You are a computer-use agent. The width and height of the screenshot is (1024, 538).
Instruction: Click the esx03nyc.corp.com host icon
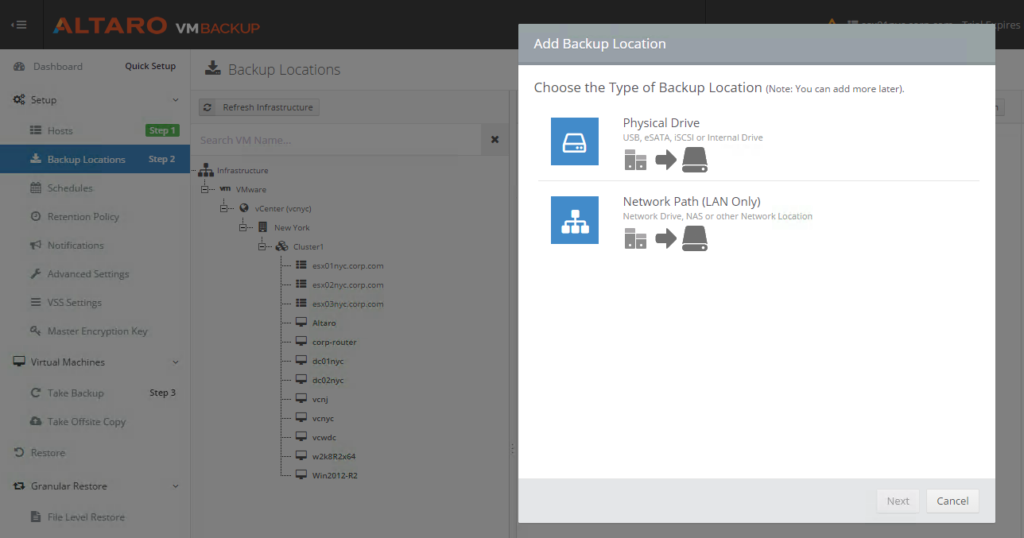click(x=301, y=303)
